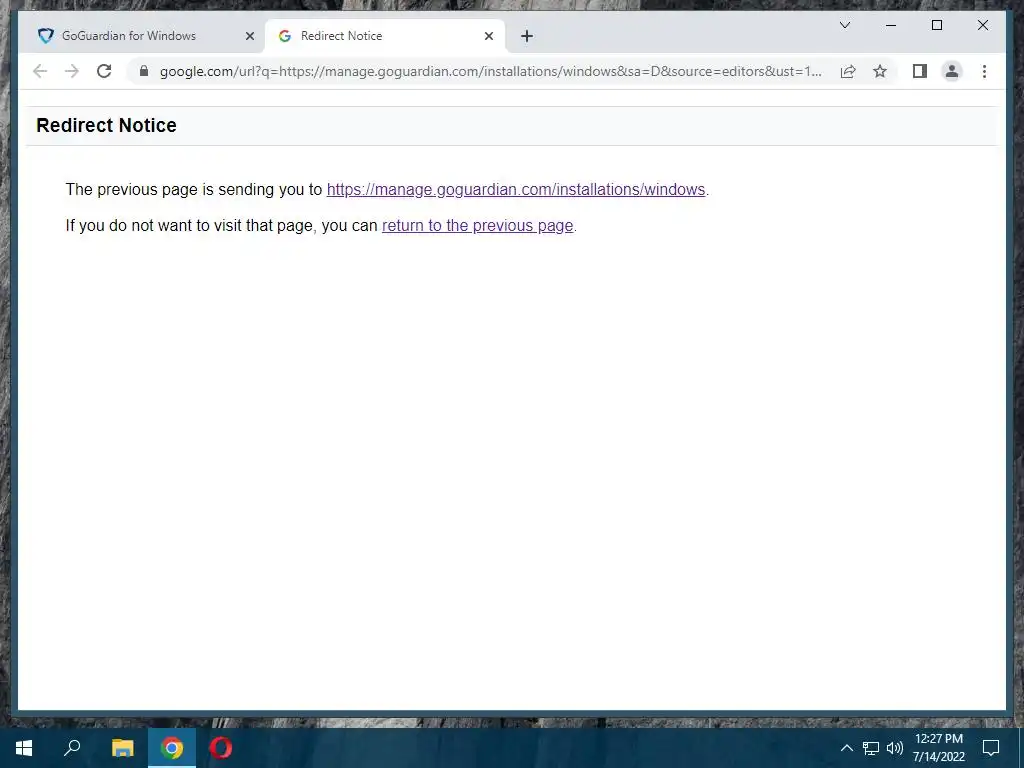Open Opera browser from the taskbar

[221, 748]
